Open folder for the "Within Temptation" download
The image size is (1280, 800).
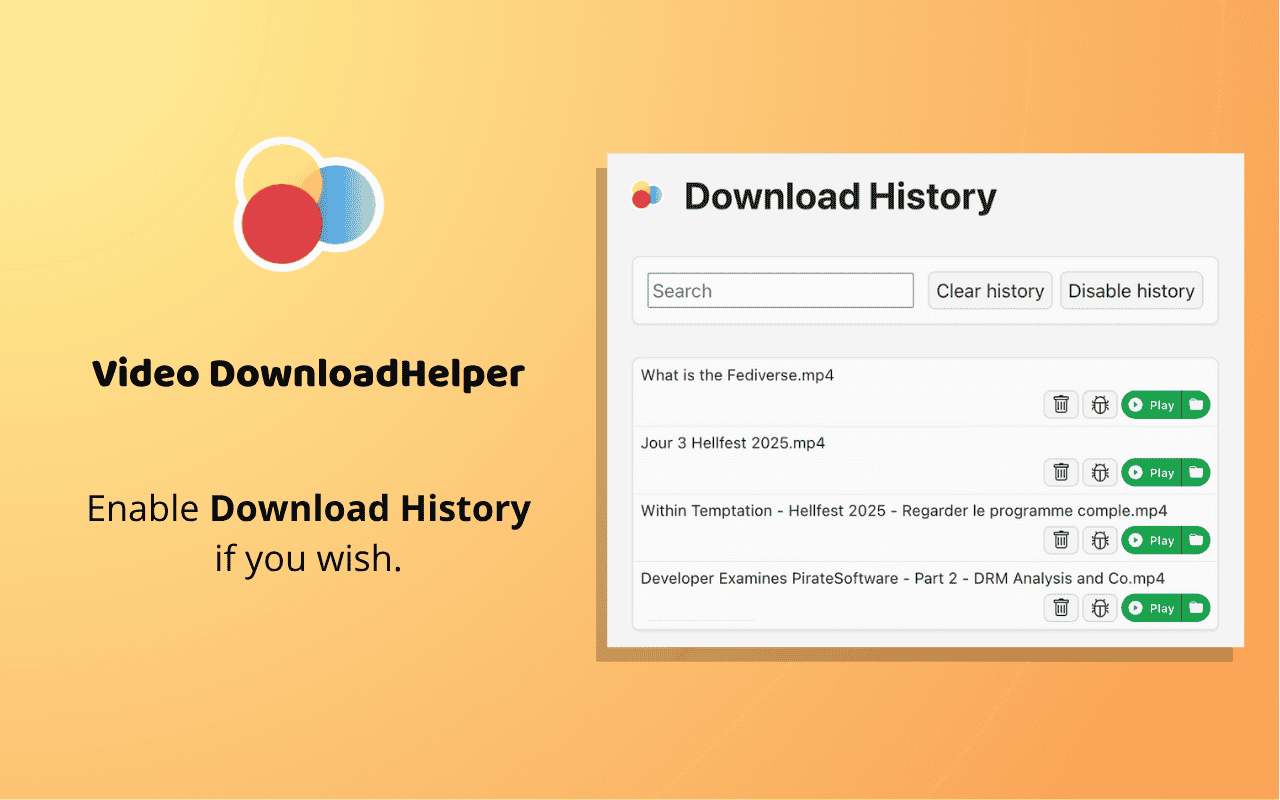(x=1196, y=540)
